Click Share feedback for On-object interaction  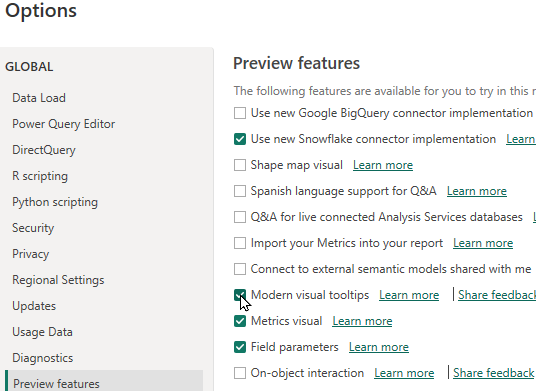click(x=494, y=373)
